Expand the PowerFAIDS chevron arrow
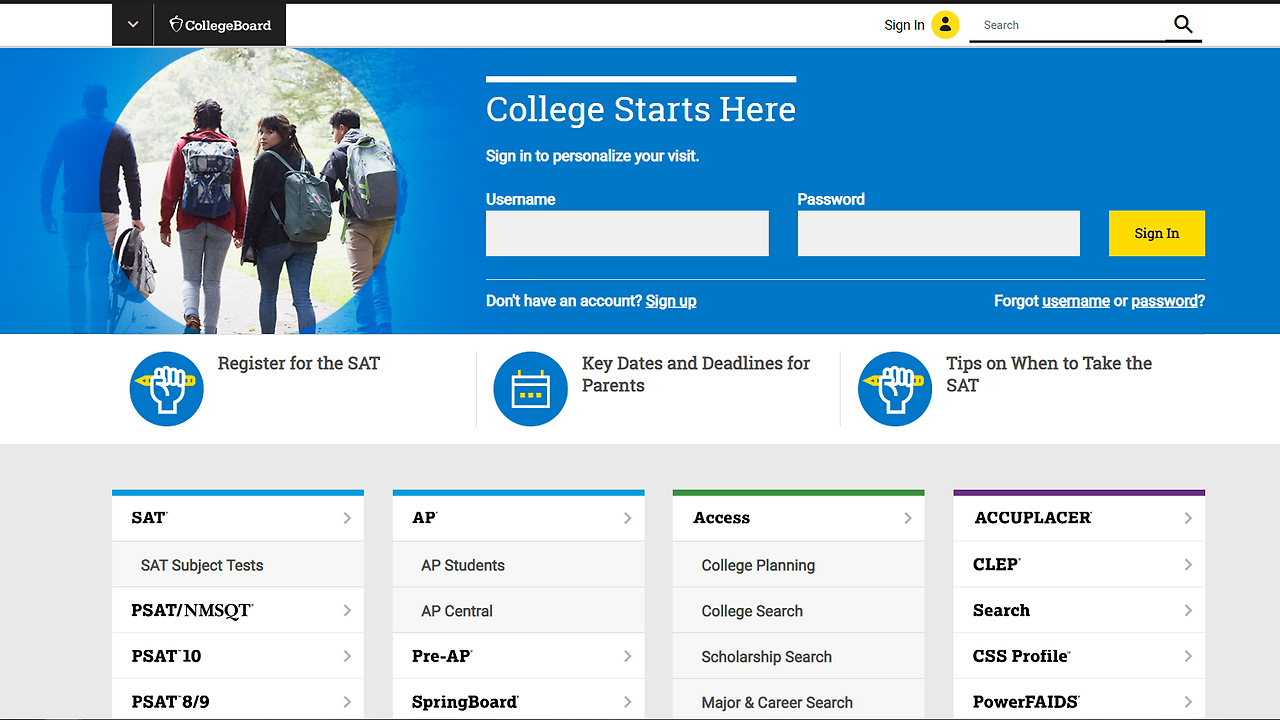The height and width of the screenshot is (720, 1280). tap(1188, 702)
